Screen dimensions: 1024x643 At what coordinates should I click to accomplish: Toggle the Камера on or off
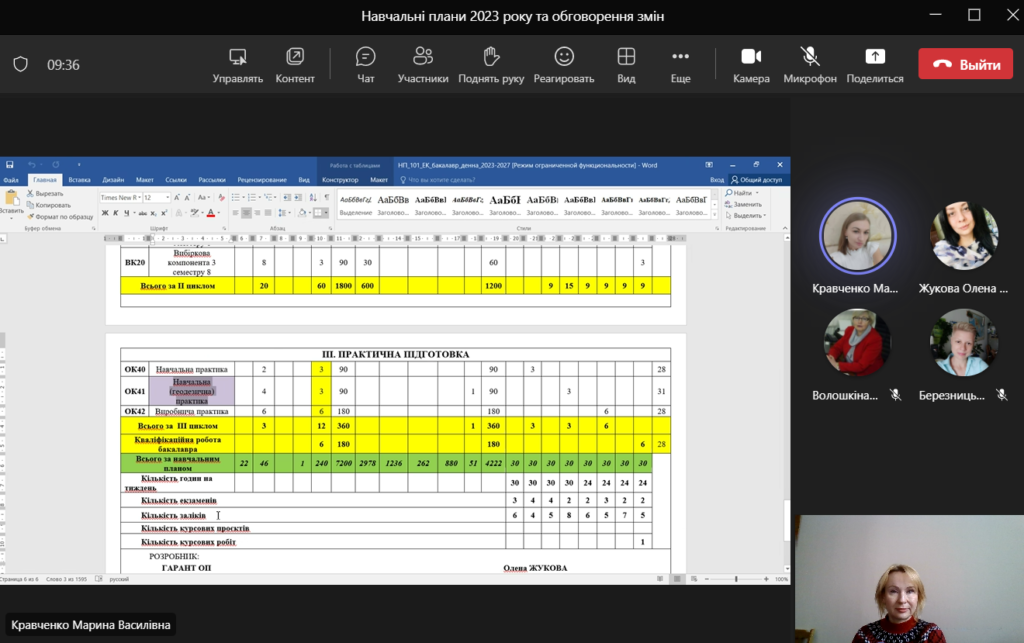click(751, 65)
